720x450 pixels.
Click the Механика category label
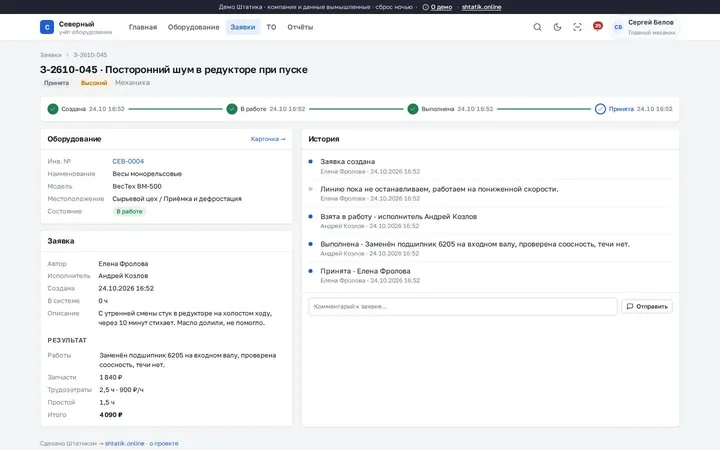click(132, 83)
